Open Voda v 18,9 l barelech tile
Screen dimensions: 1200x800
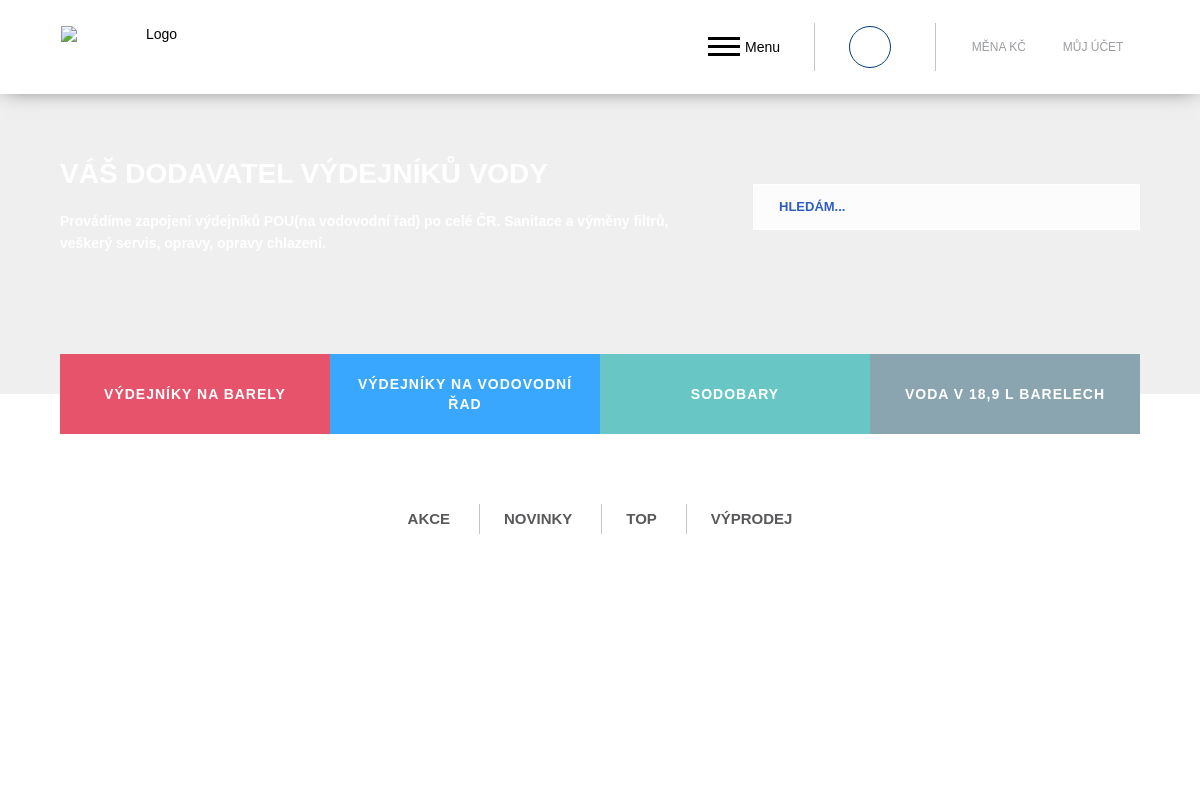pos(1005,394)
